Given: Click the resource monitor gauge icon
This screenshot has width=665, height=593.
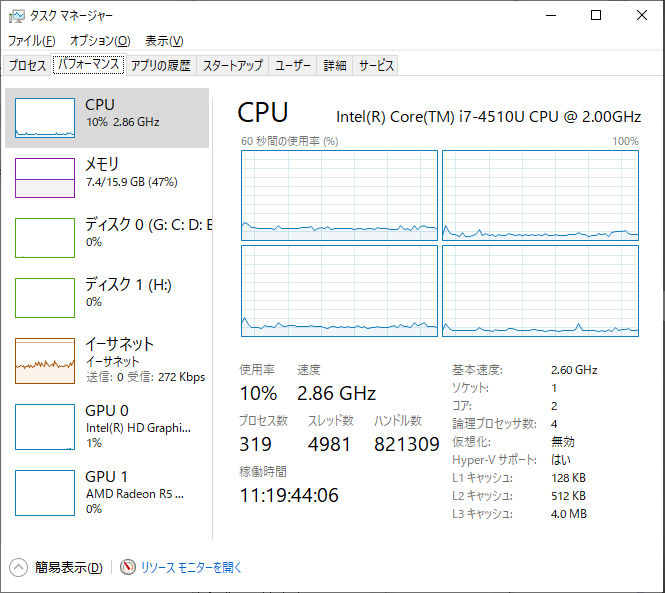Looking at the screenshot, I should click(128, 567).
